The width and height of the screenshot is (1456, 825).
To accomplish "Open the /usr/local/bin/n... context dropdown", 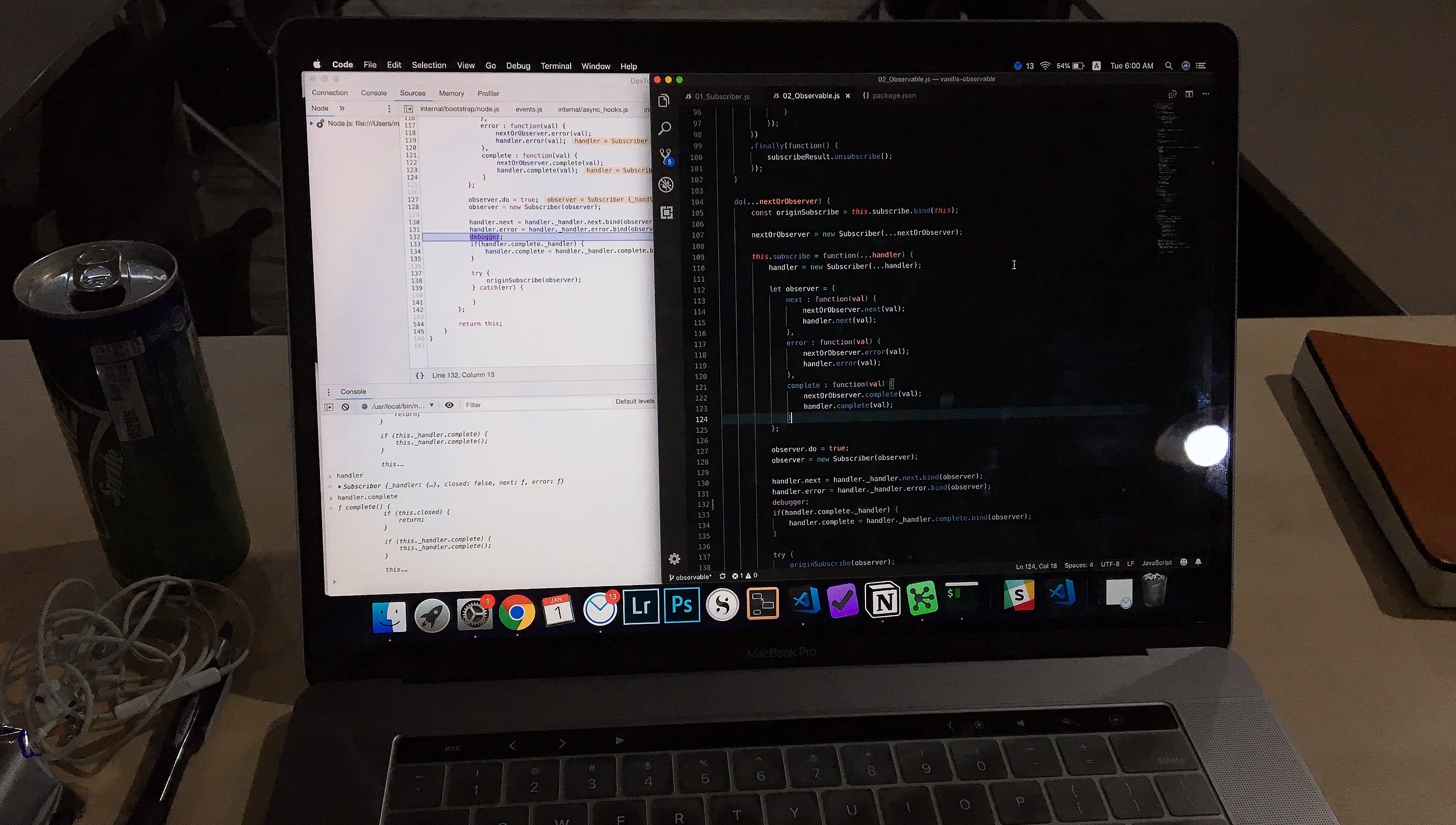I will click(x=402, y=406).
